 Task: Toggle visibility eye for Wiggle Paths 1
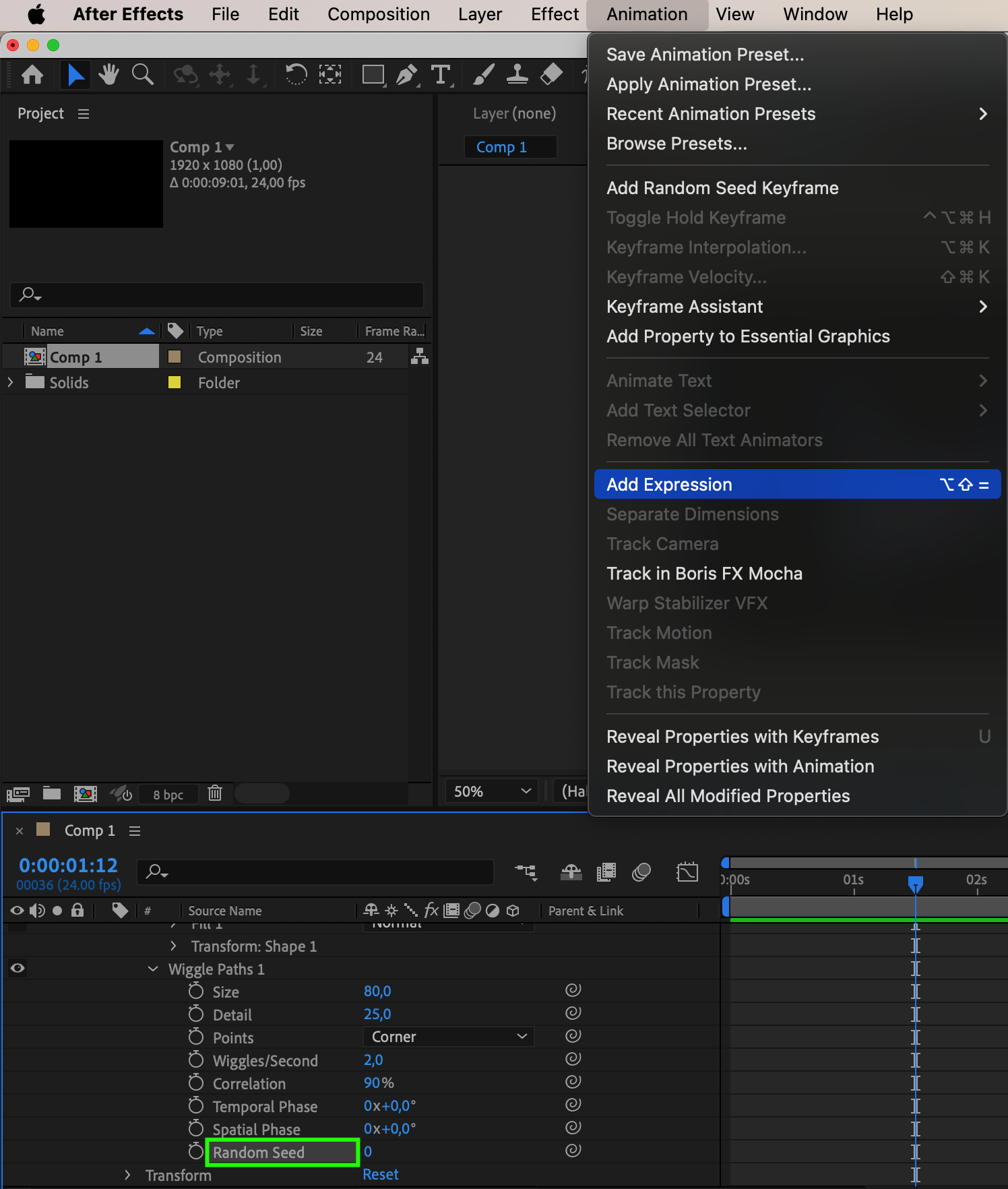[x=18, y=969]
